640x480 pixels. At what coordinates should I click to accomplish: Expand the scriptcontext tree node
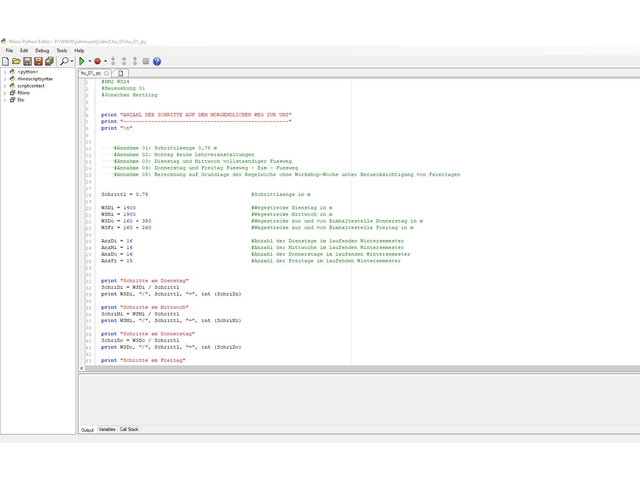[5, 86]
